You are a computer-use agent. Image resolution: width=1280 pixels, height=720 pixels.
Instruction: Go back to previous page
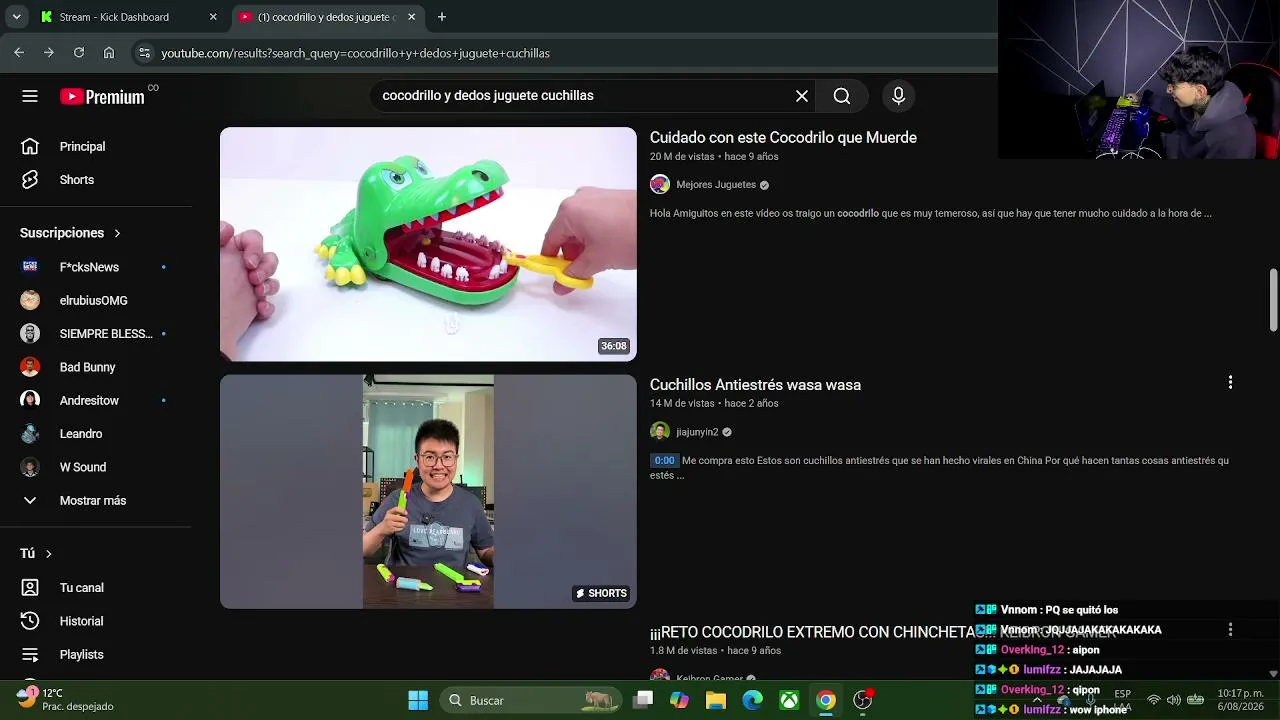19,53
